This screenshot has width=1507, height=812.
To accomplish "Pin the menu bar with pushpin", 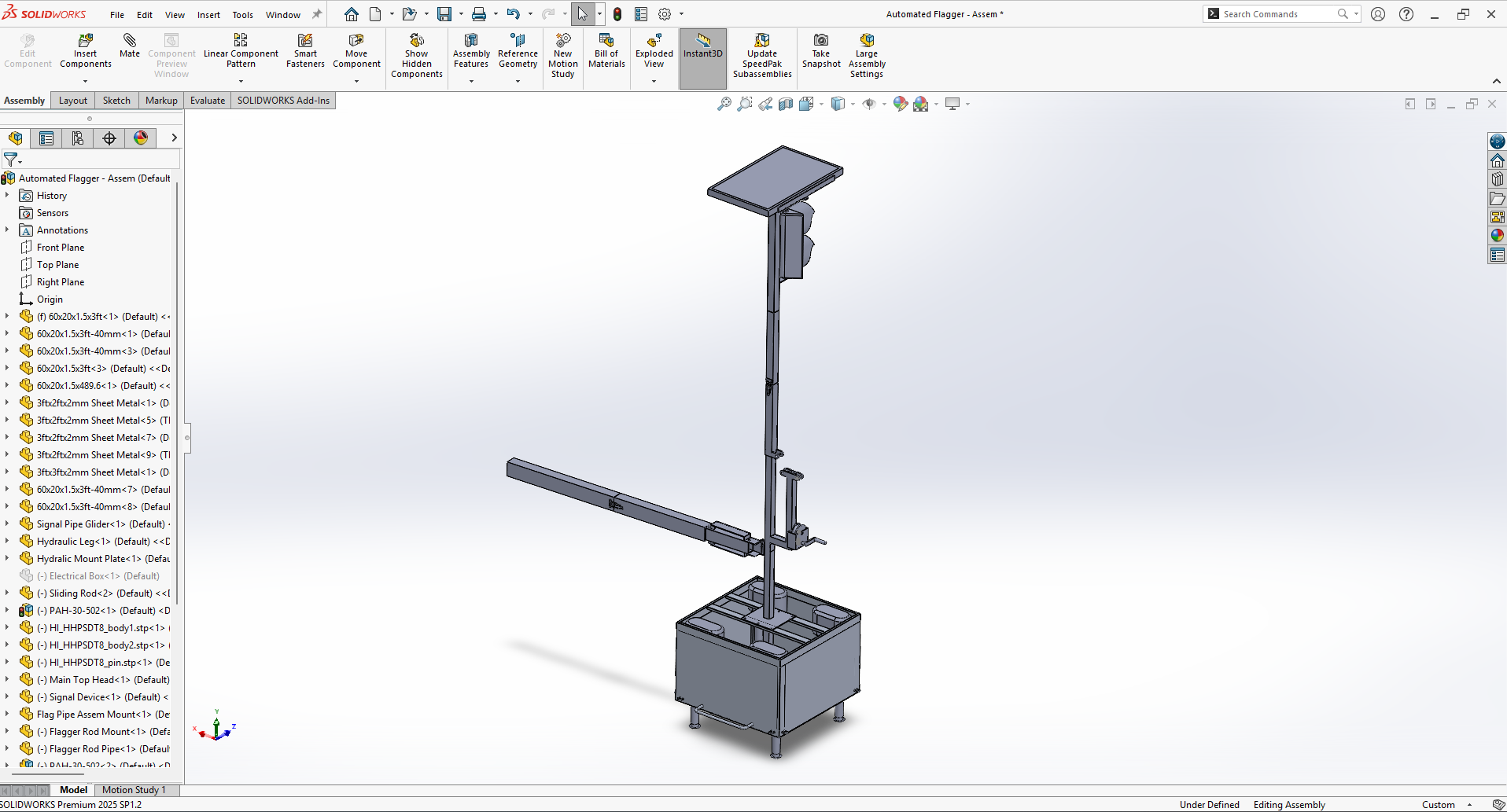I will pyautogui.click(x=317, y=14).
